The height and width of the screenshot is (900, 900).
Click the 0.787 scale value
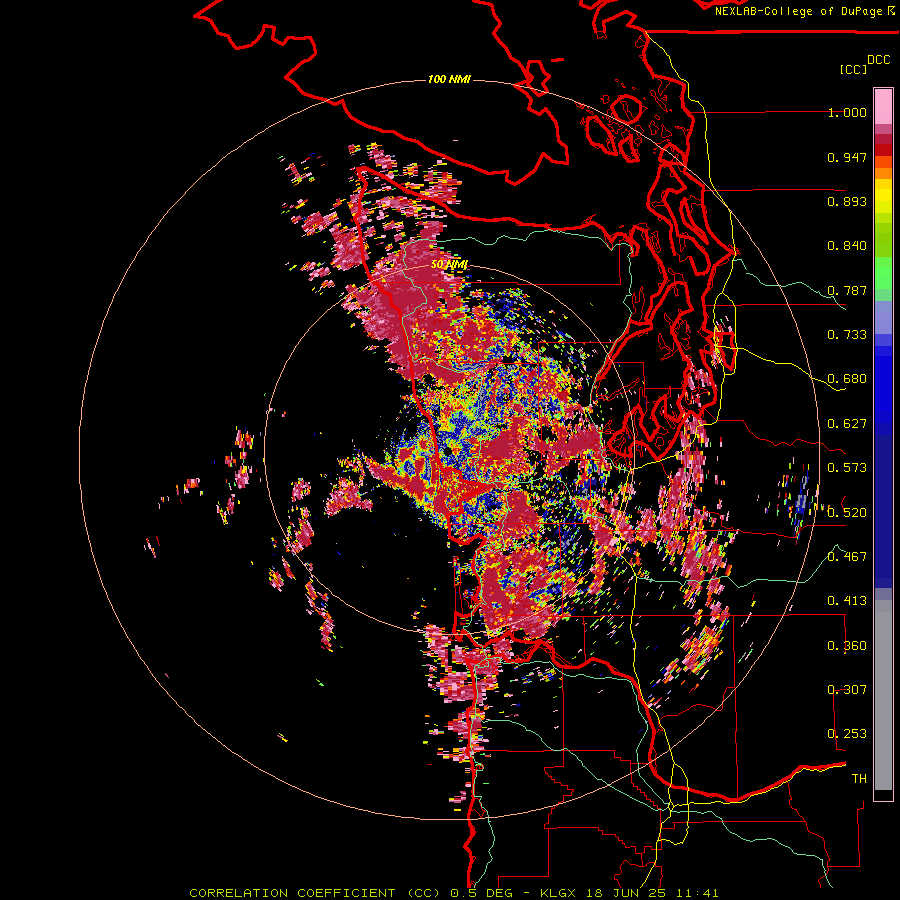click(847, 290)
